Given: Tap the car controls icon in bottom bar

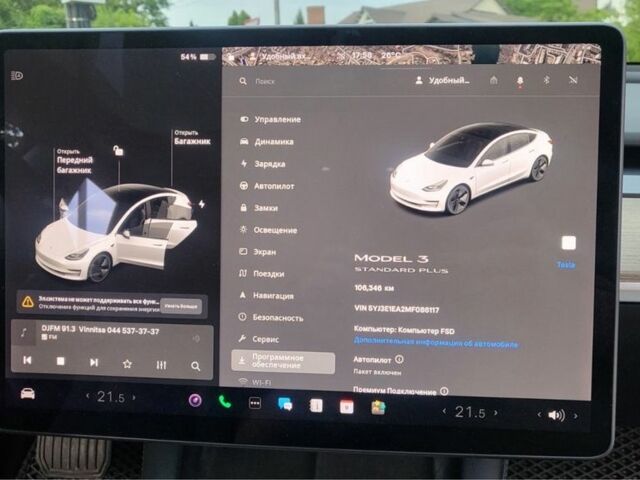Looking at the screenshot, I should point(27,393).
